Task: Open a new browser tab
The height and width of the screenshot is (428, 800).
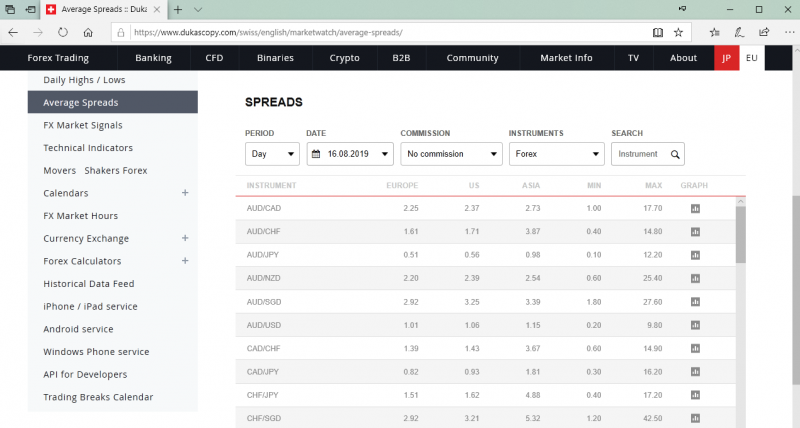Action: tap(178, 9)
